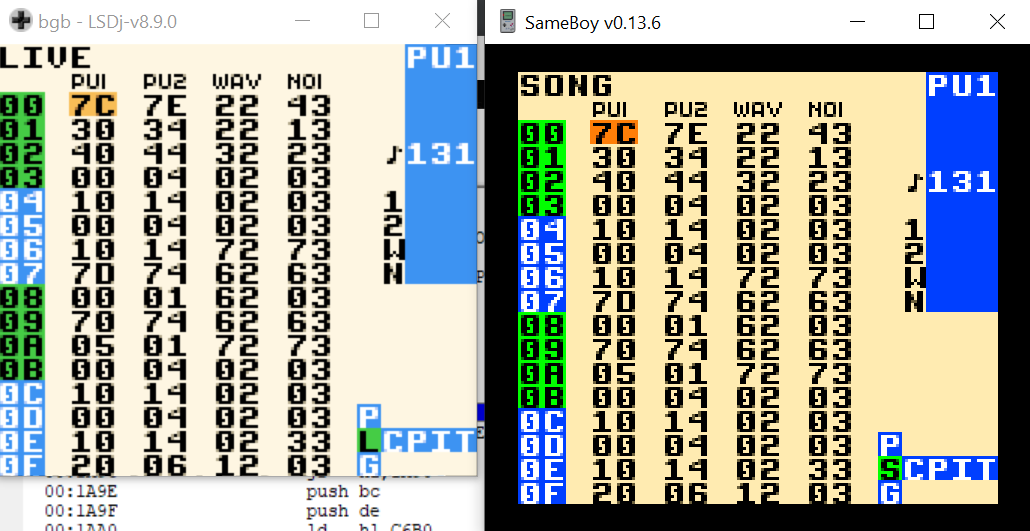The image size is (1030, 531).
Task: Click 32 in row 02 of bgb
Action: 236,153
